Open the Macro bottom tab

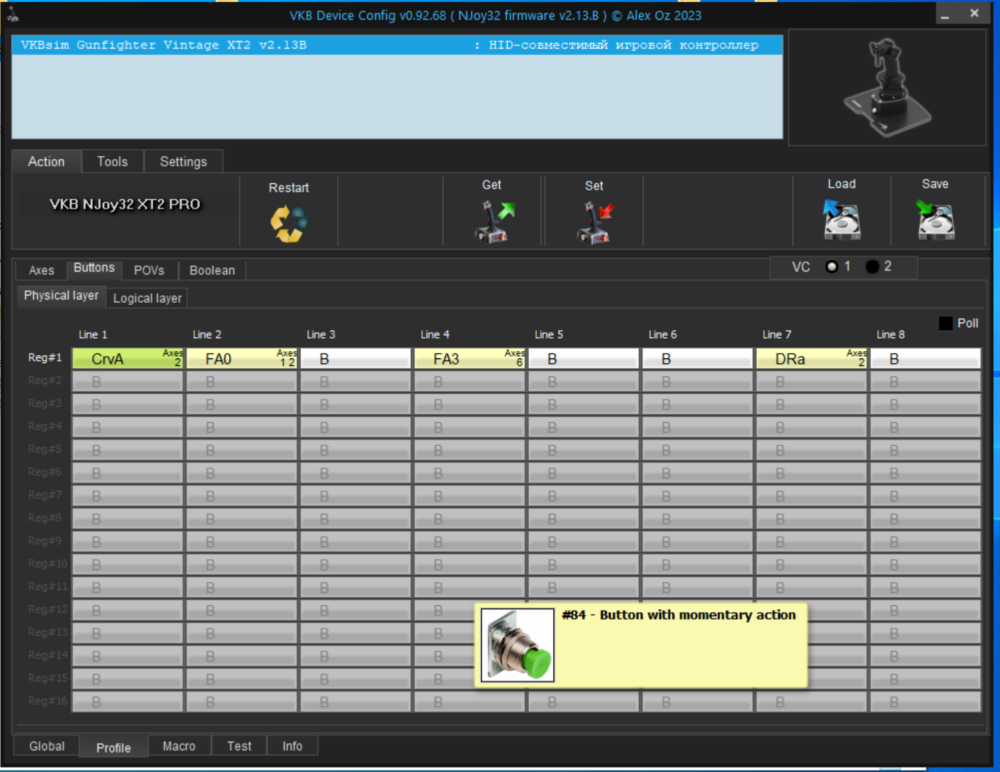[179, 746]
